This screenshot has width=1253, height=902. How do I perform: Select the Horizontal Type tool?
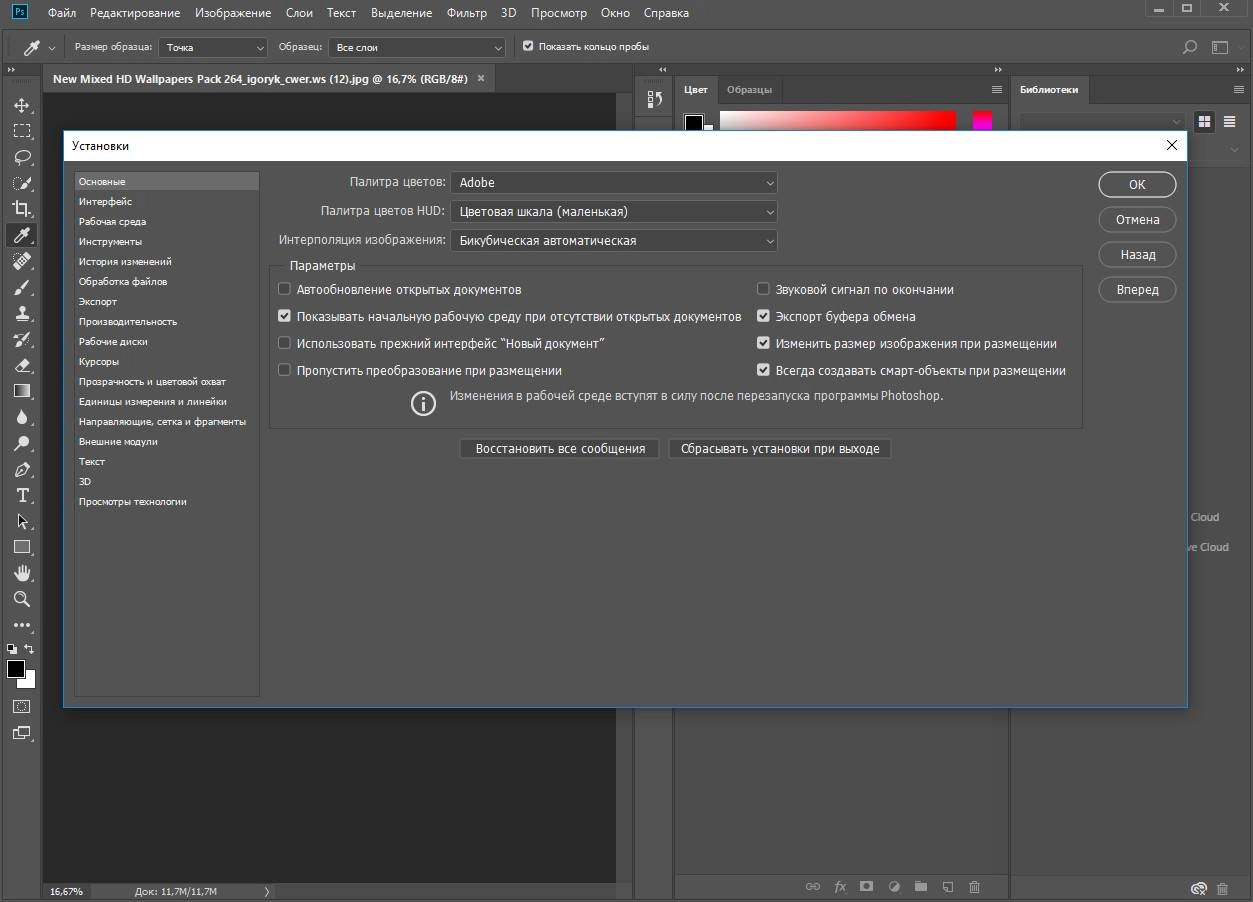21,495
